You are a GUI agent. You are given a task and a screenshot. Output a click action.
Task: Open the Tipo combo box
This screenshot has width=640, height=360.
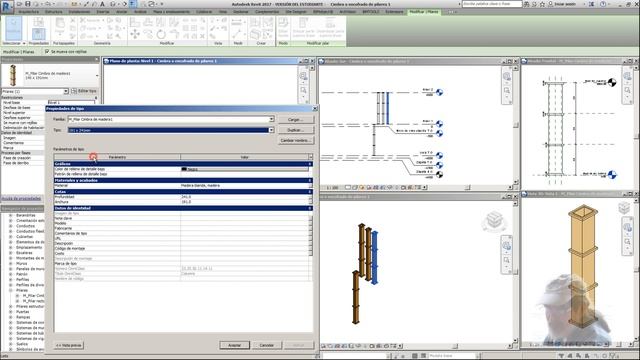(x=171, y=130)
